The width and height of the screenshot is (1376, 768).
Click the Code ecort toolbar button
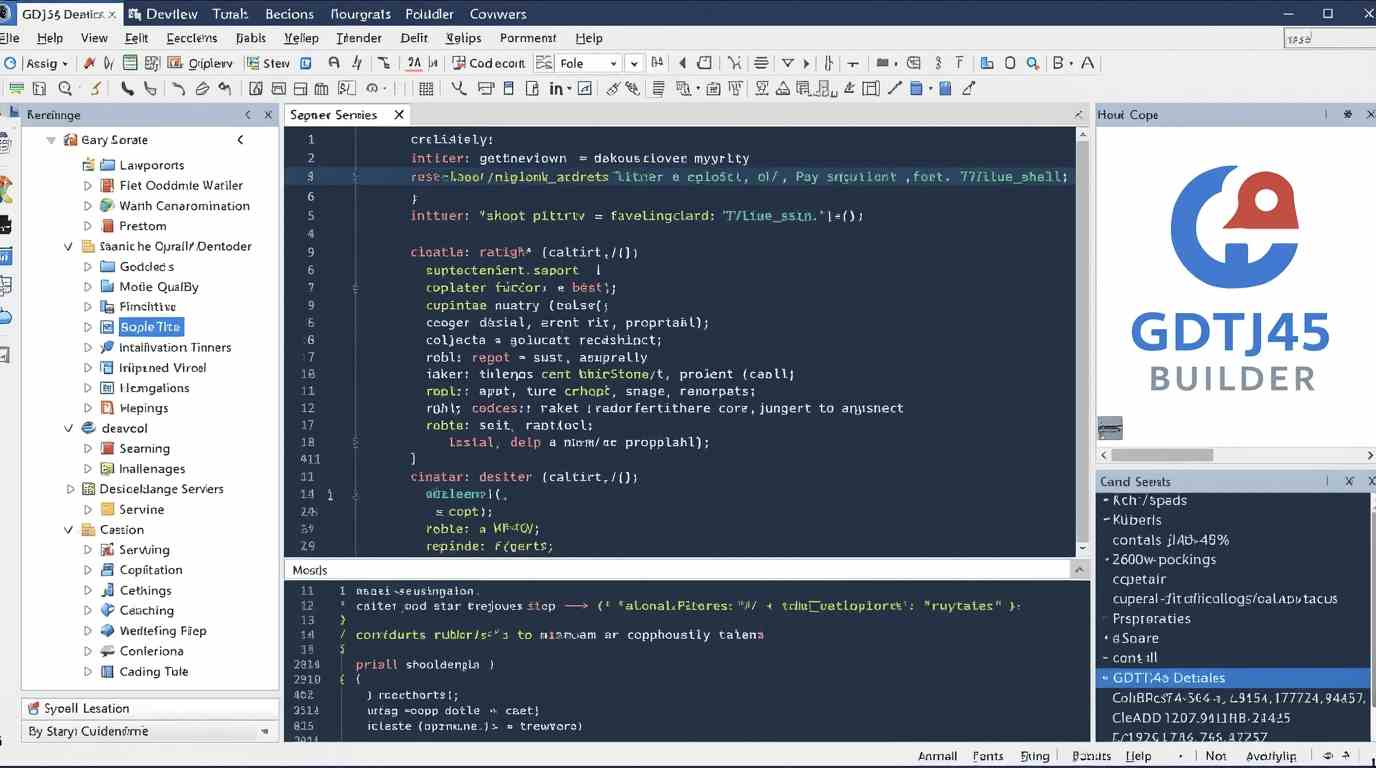click(x=488, y=63)
